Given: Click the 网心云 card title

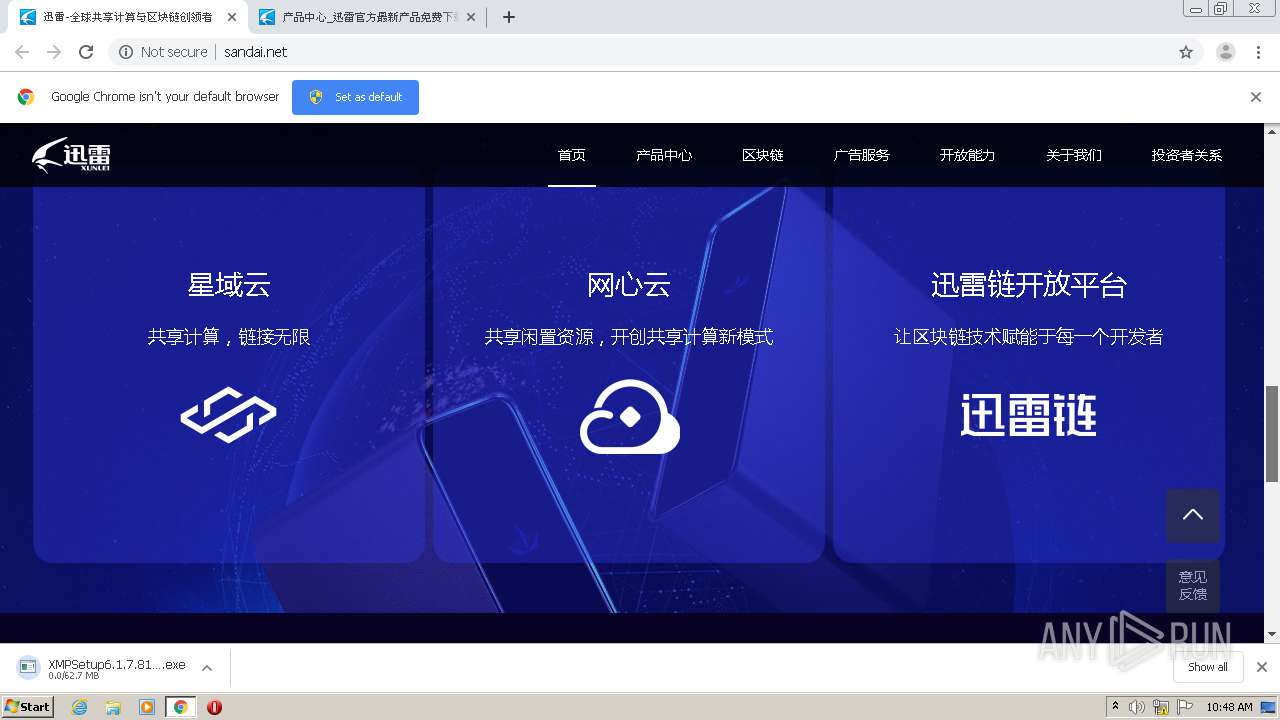Looking at the screenshot, I should coord(629,285).
